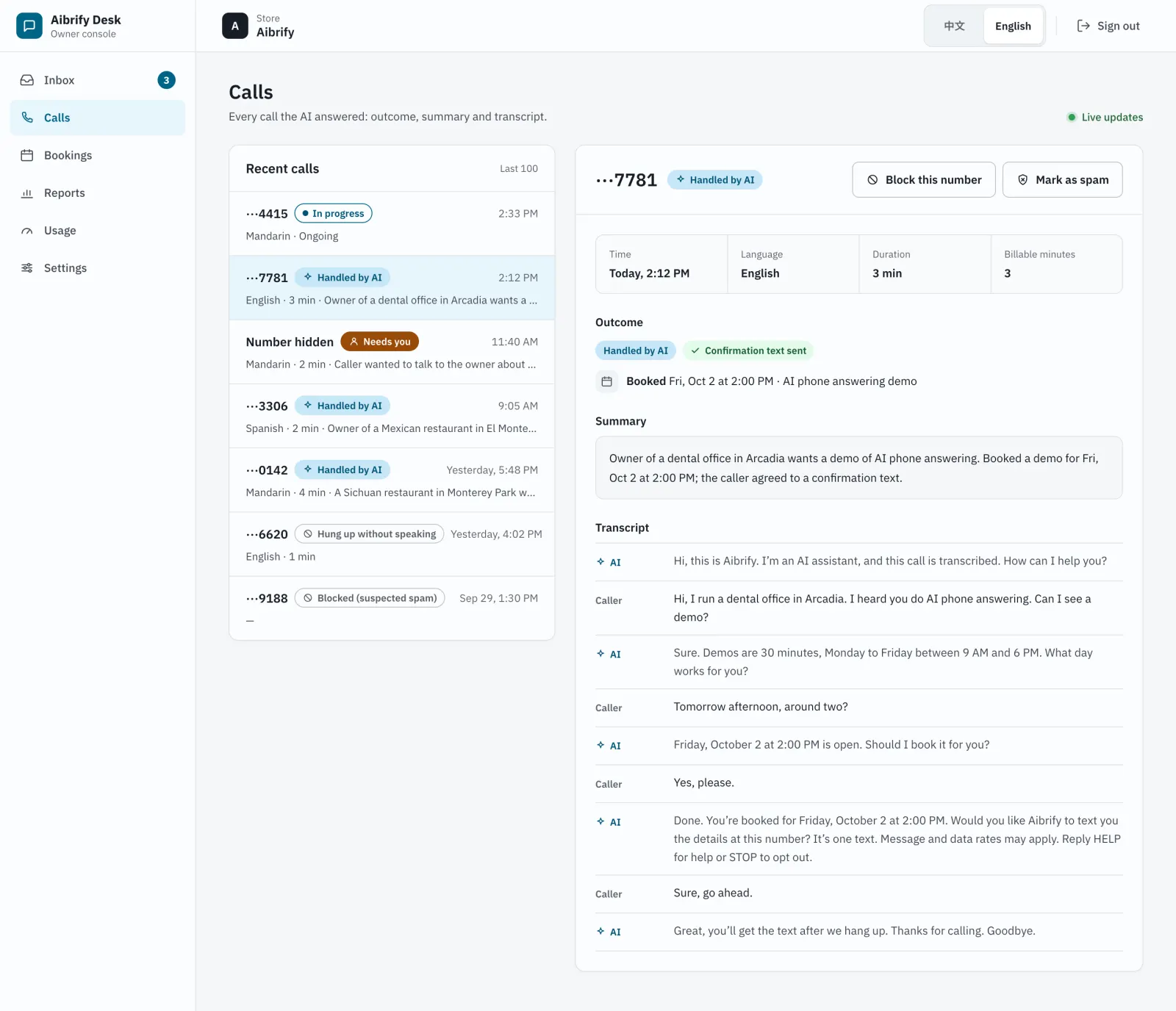Click the Bookings calendar icon

(27, 155)
